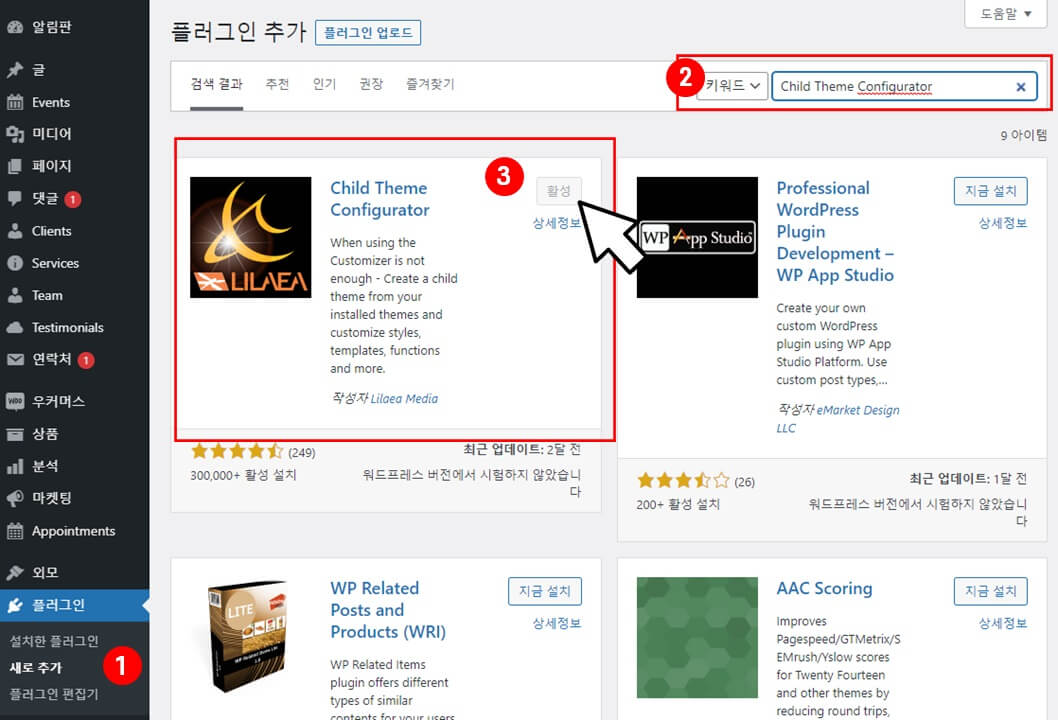1058x720 pixels.
Task: Open 상세정보 for WP Related Posts
Action: pos(557,624)
